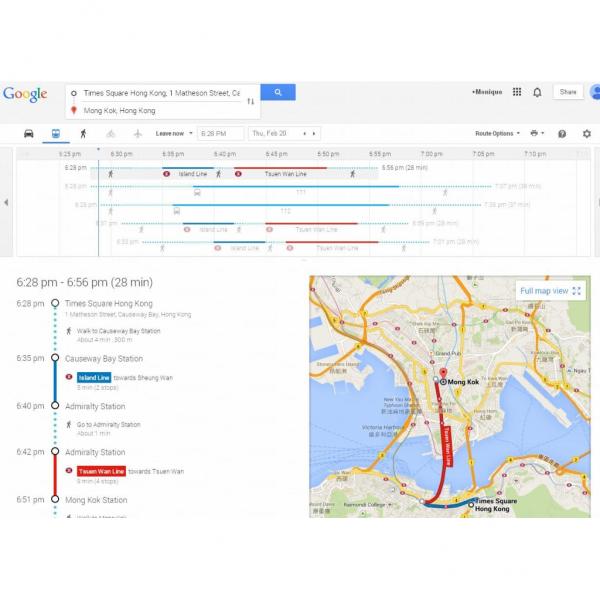
Task: Click the red Mong Kok destination pin on map
Action: [443, 373]
